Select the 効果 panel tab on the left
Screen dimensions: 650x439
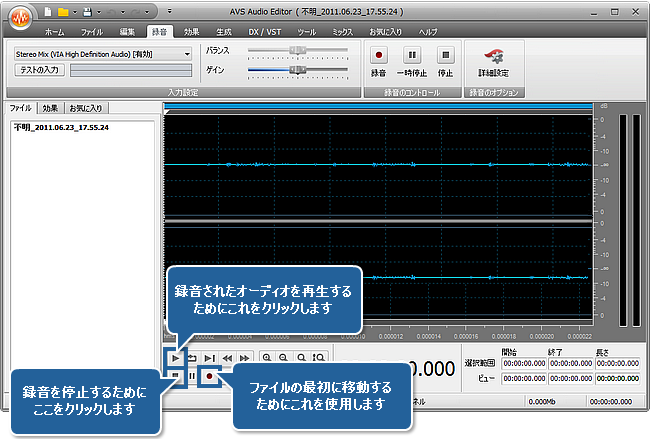pos(50,108)
